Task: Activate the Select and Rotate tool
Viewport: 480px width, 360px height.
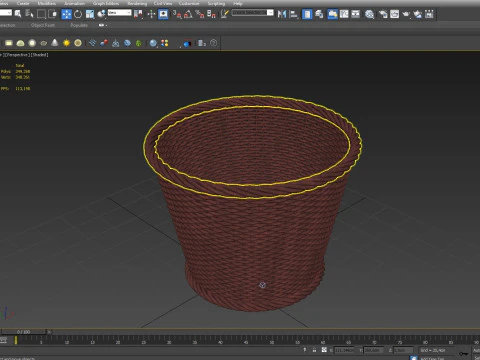Action: tap(78, 14)
